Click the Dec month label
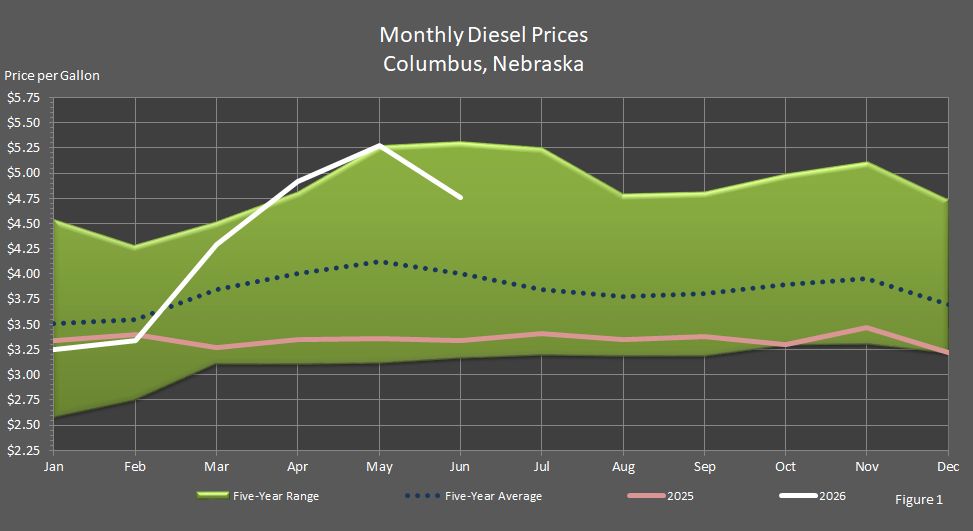Screen dimensions: 973x531 (x=948, y=466)
